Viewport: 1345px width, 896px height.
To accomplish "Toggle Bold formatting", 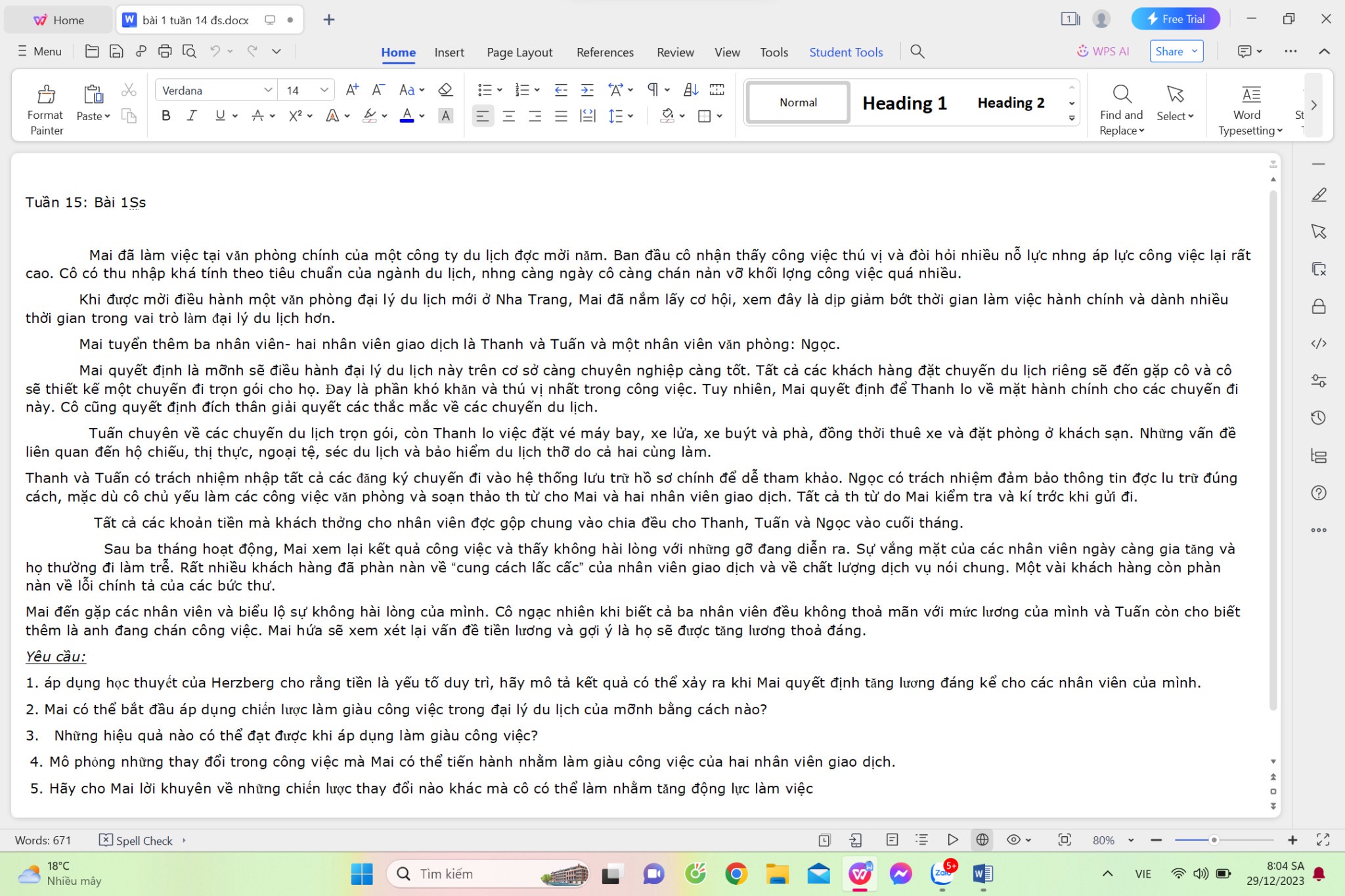I will pos(166,116).
